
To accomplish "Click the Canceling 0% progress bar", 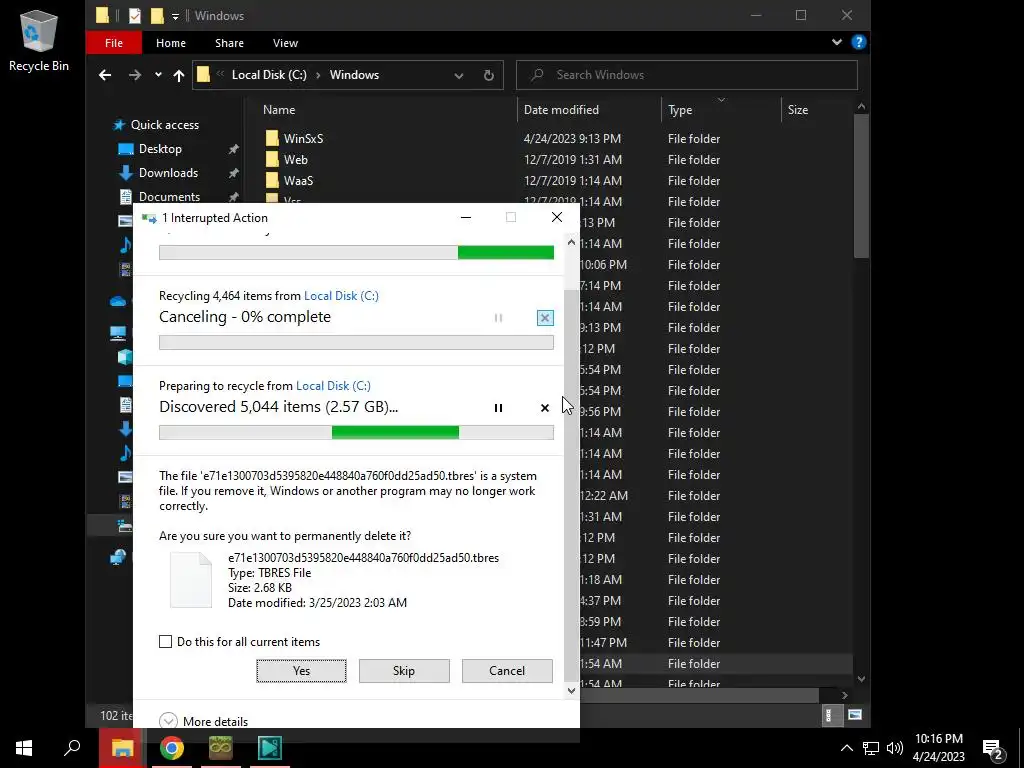I will (357, 342).
